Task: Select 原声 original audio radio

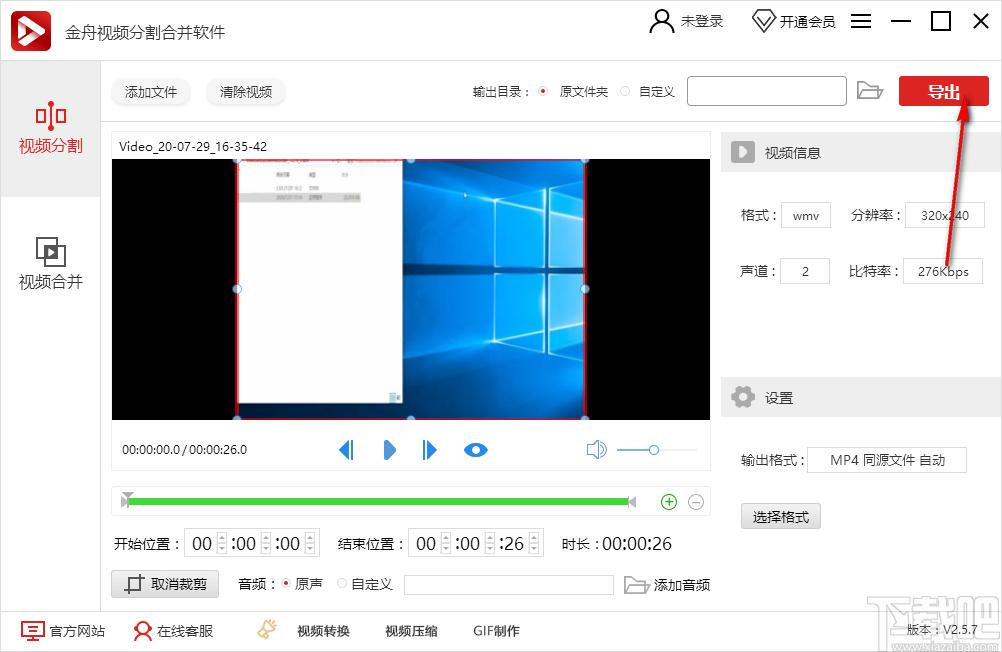Action: [x=286, y=583]
